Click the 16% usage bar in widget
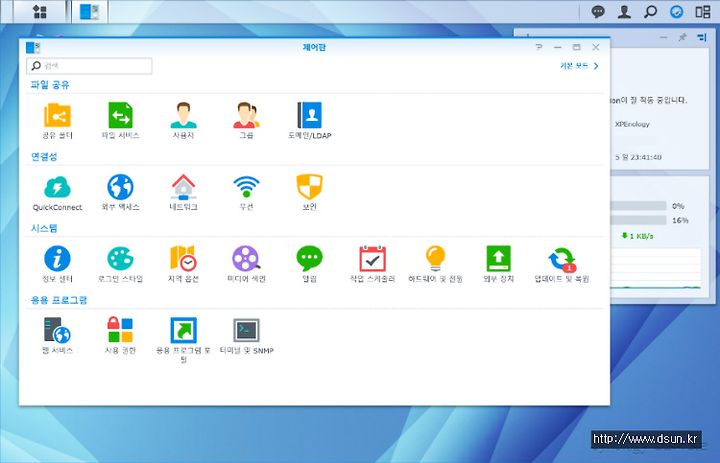Viewport: 720px width, 463px height. [x=638, y=220]
